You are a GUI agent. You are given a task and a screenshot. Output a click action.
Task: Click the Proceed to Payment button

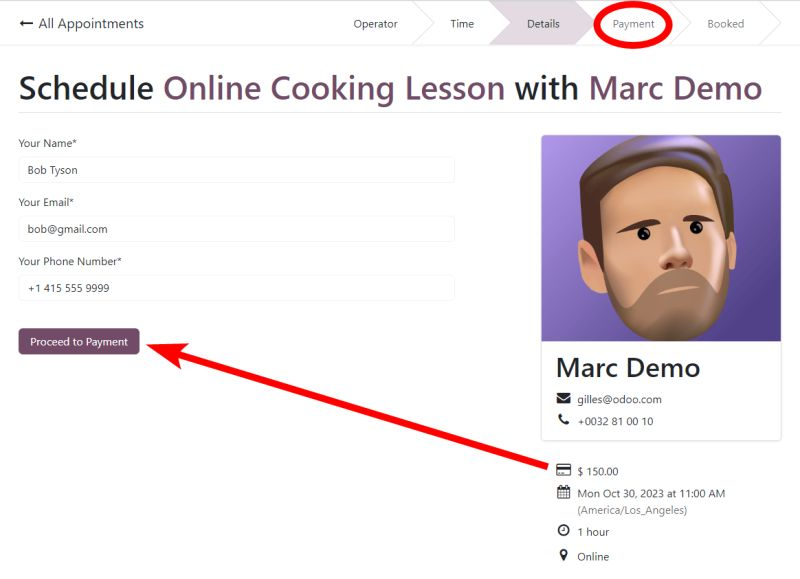pos(79,341)
